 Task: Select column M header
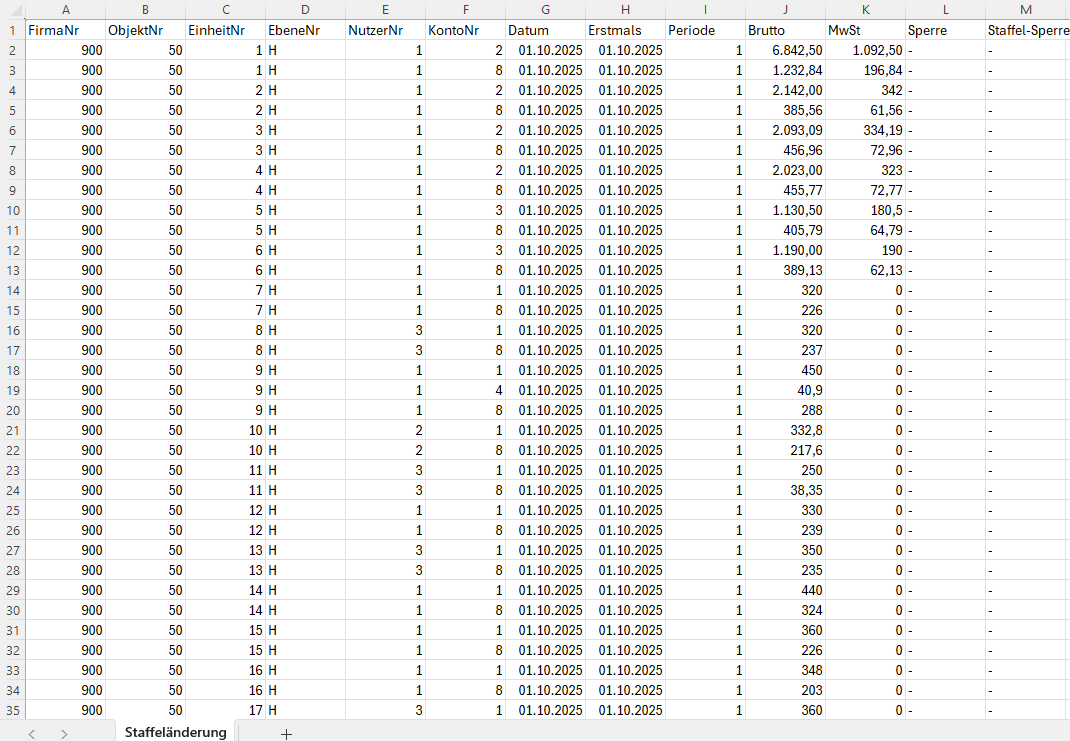pyautogui.click(x=1026, y=10)
